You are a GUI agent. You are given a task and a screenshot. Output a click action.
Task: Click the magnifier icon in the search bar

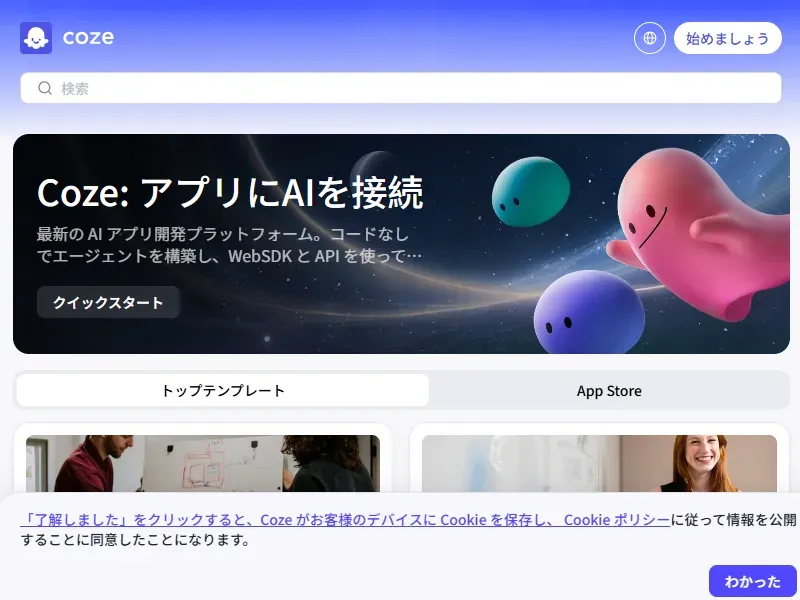(44, 88)
